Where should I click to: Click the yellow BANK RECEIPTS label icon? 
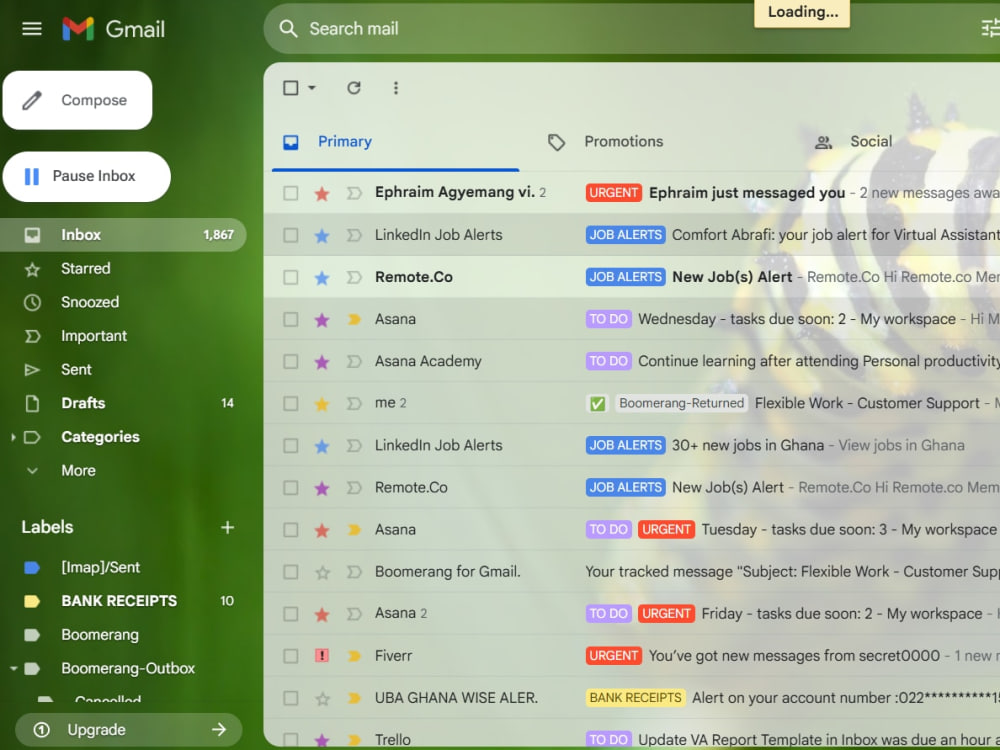point(32,601)
